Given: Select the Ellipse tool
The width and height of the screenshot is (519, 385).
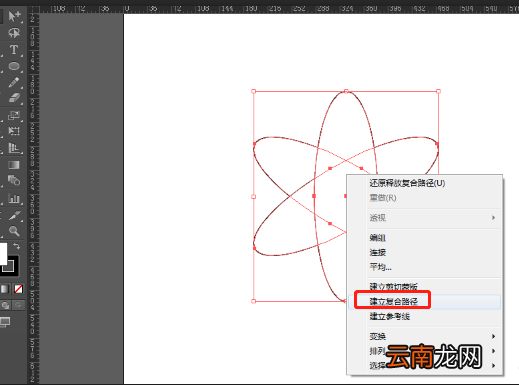Looking at the screenshot, I should pyautogui.click(x=14, y=66).
